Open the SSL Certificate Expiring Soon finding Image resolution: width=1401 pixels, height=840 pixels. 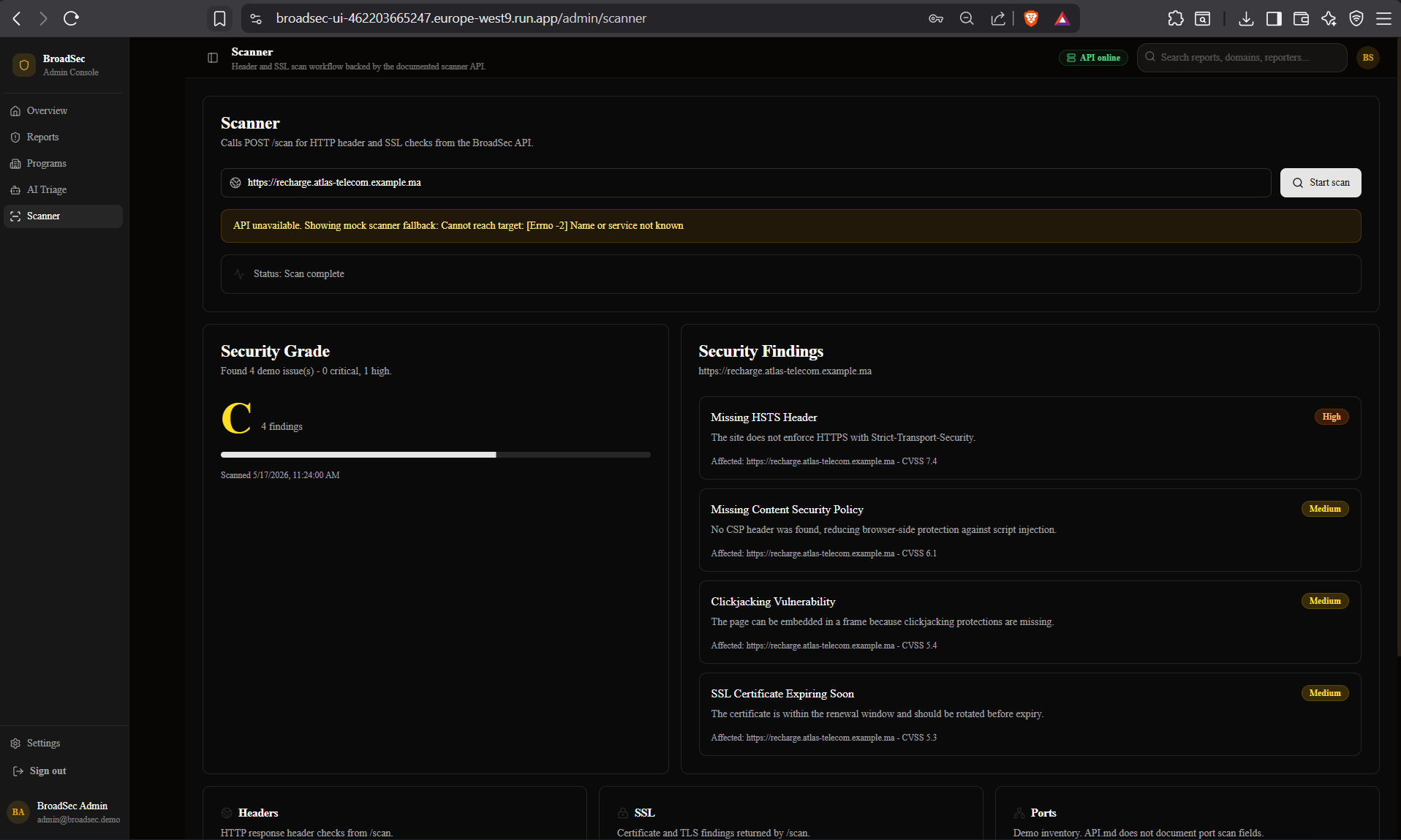(x=1030, y=714)
